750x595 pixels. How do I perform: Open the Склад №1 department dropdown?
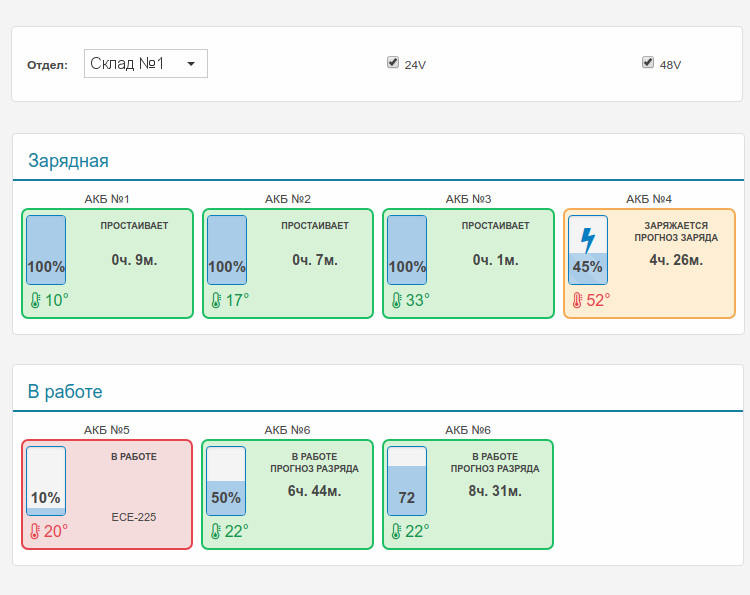coord(146,63)
